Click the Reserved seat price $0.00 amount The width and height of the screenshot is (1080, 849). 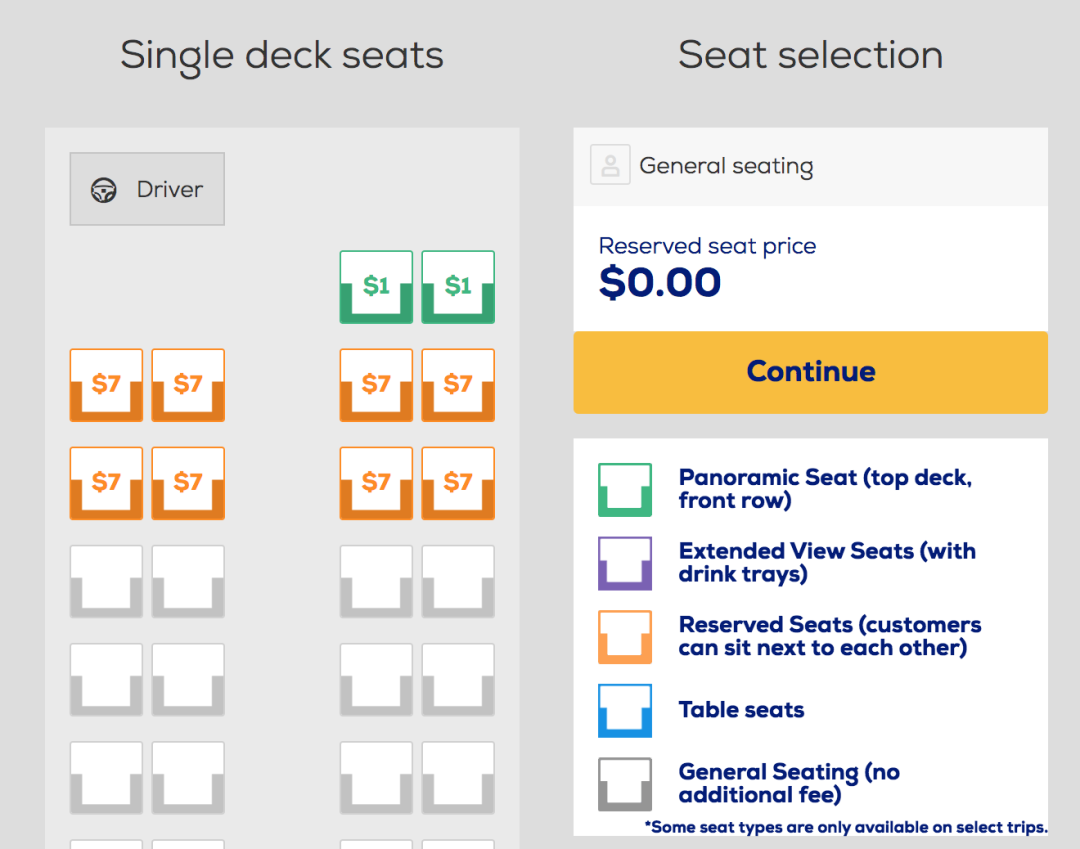click(660, 283)
